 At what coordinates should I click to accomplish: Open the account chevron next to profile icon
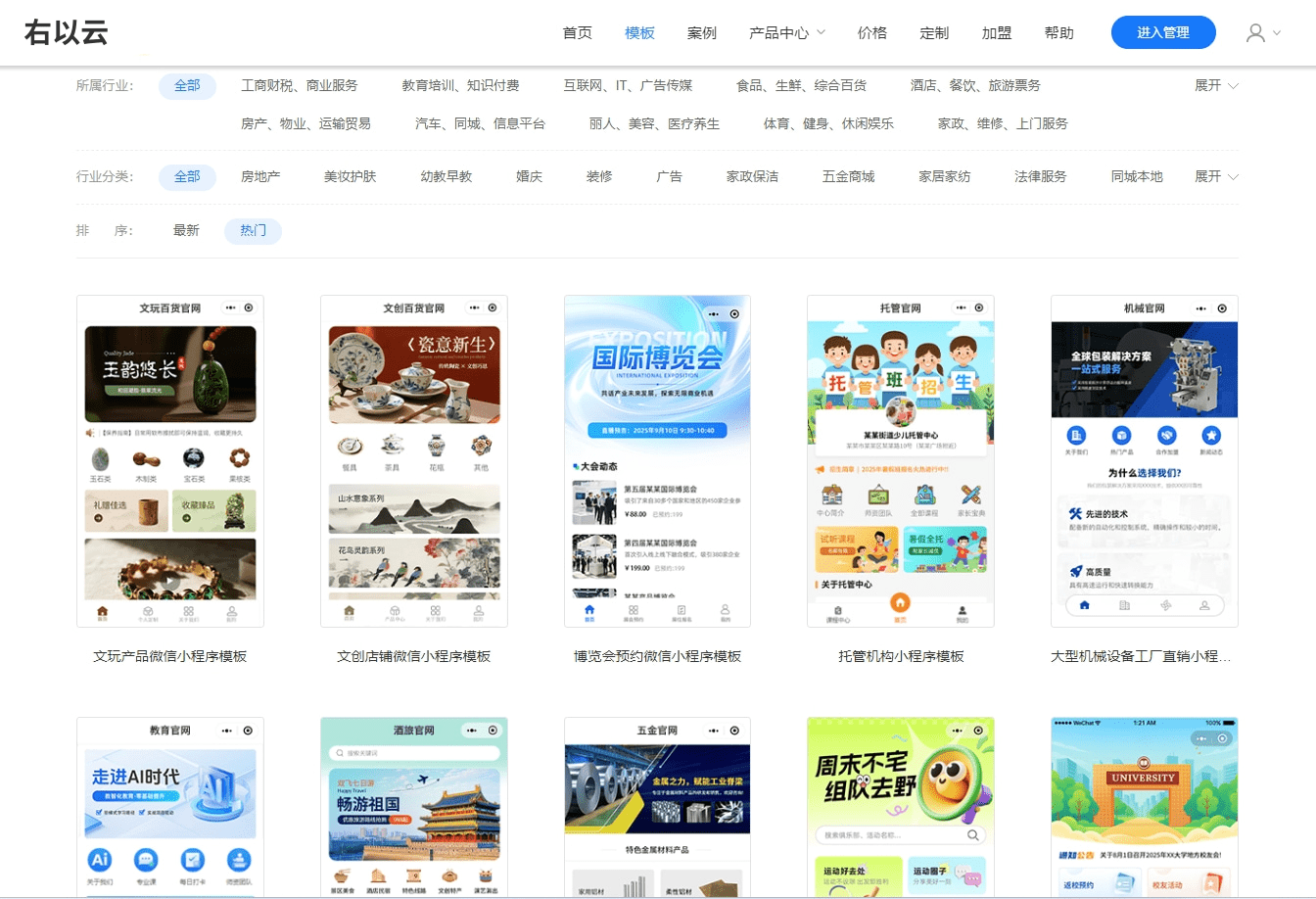coord(1278,32)
